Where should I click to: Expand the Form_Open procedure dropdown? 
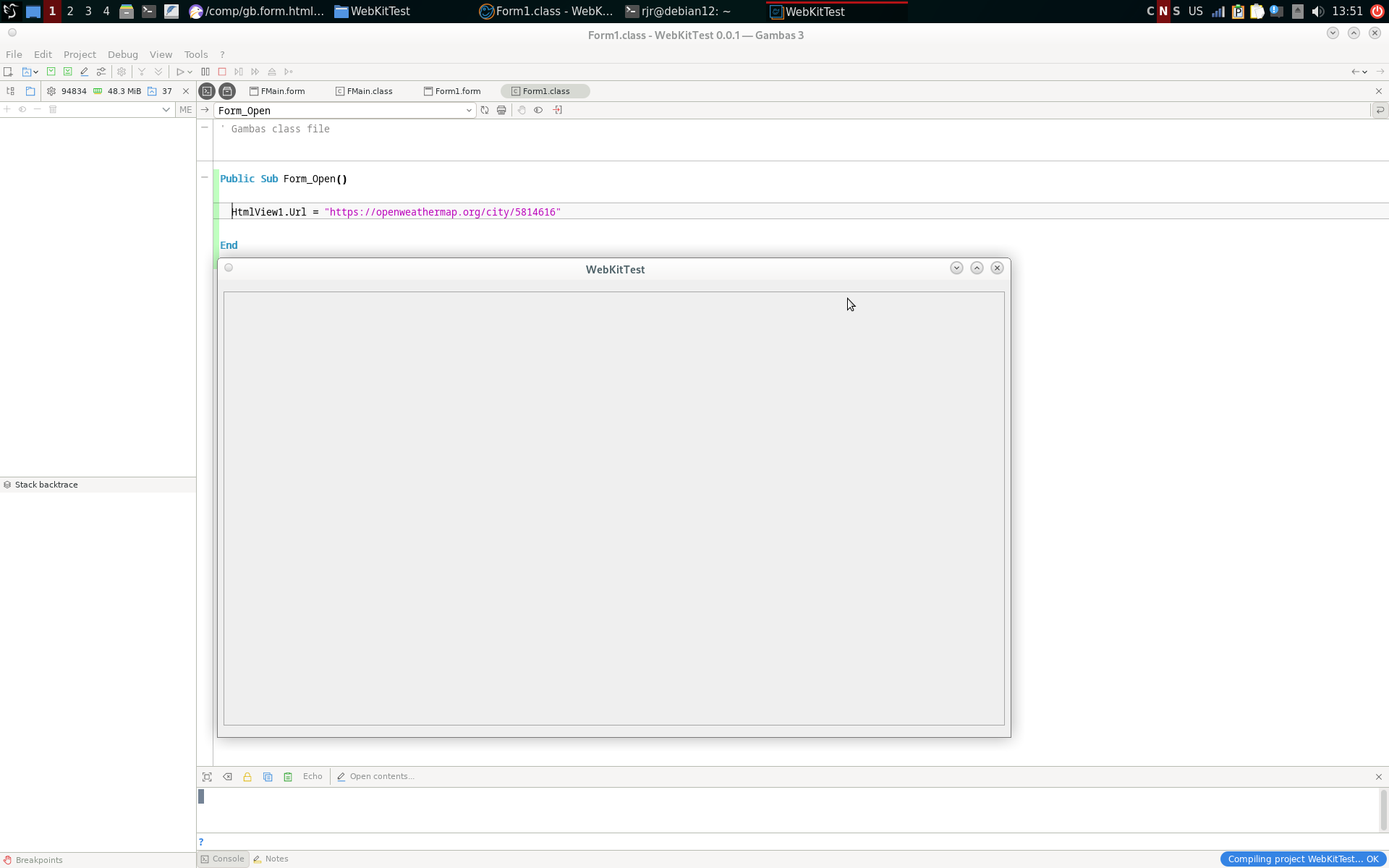pos(468,111)
